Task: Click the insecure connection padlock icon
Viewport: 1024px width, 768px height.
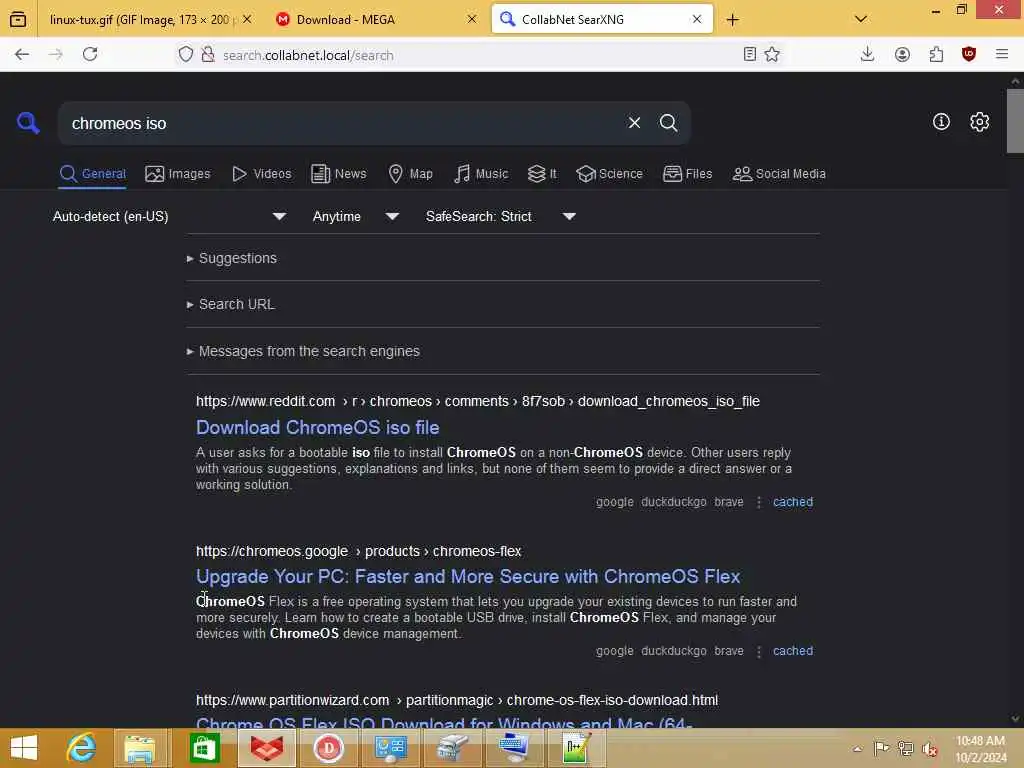Action: (208, 55)
